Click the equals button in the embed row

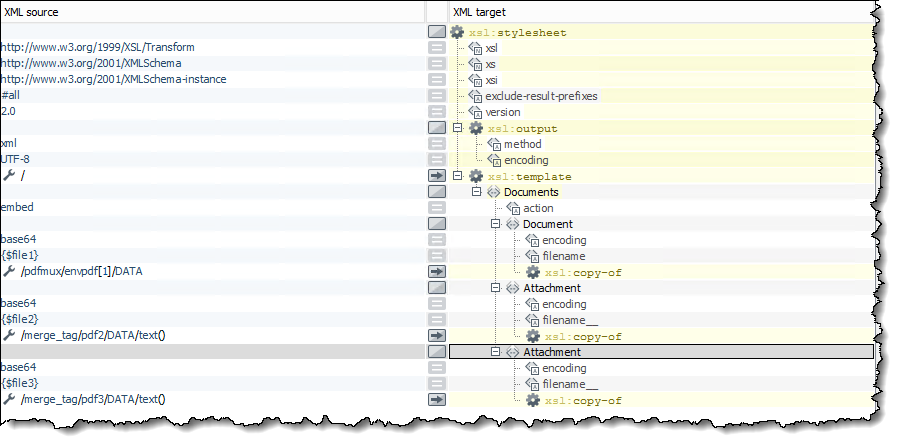(437, 208)
